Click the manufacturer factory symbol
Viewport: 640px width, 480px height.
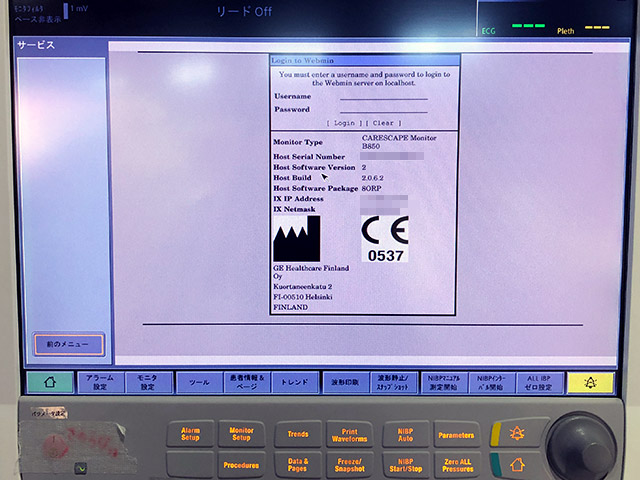pos(297,239)
